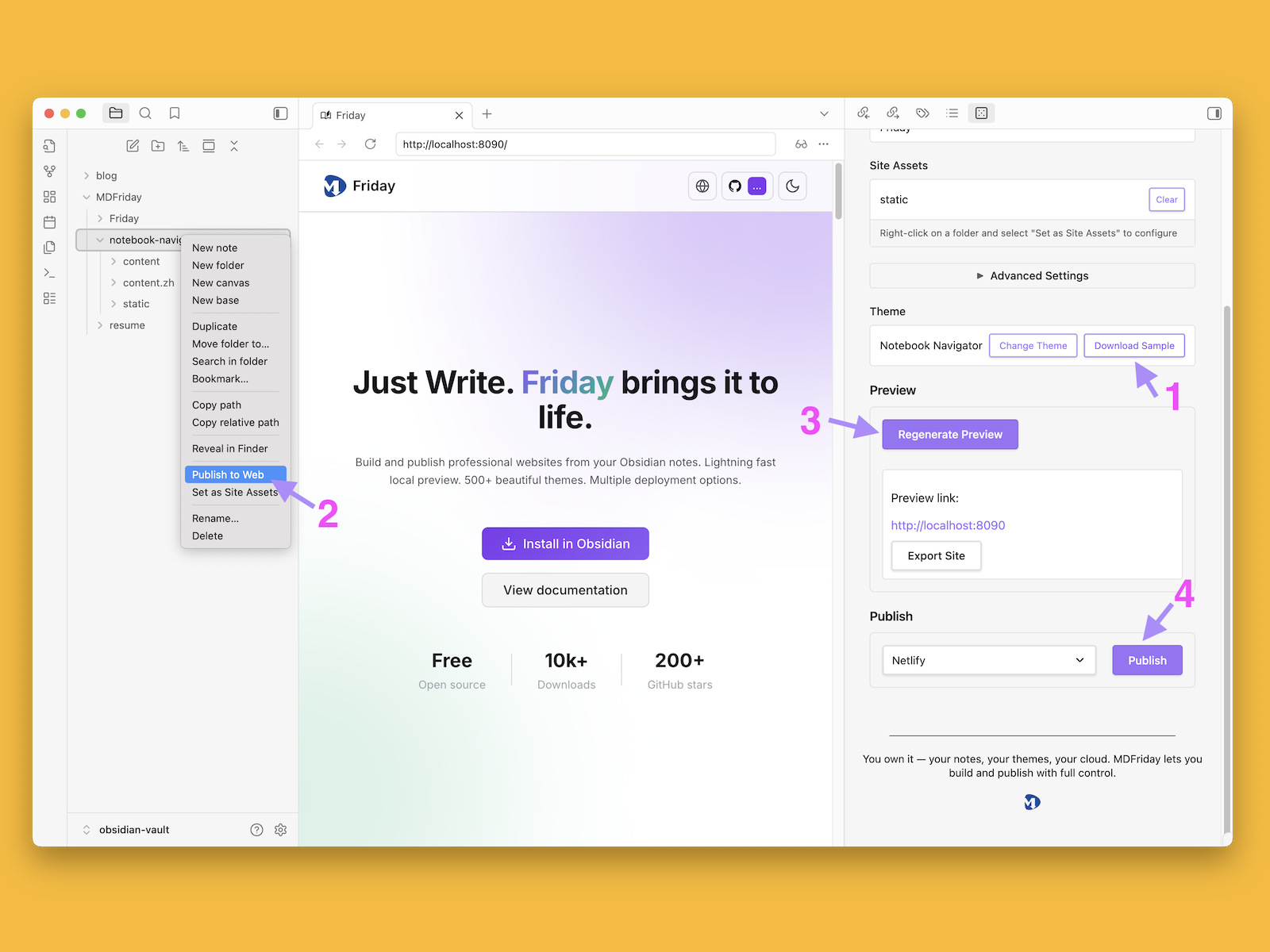
Task: Click the bookmarks icon in the top bar
Action: tap(175, 113)
